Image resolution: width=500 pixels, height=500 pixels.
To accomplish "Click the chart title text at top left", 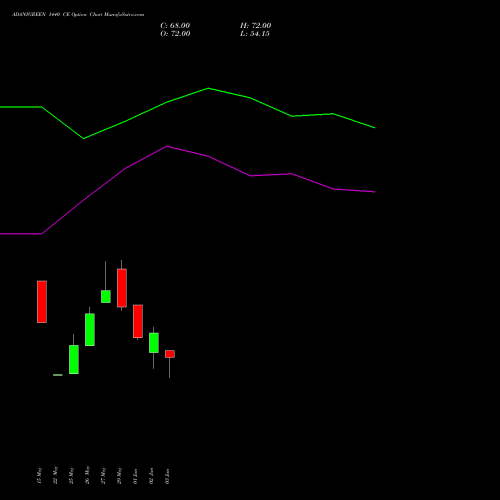I will [x=78, y=15].
